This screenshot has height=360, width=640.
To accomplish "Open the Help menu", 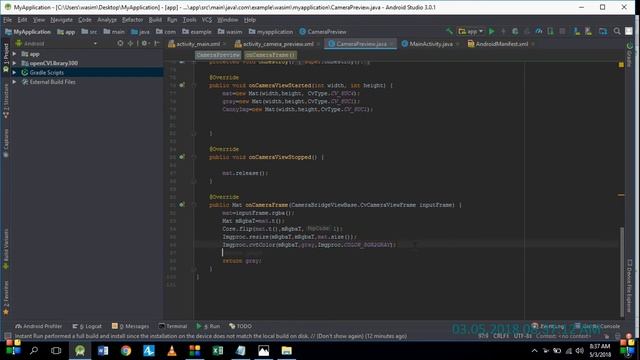I will click(249, 20).
